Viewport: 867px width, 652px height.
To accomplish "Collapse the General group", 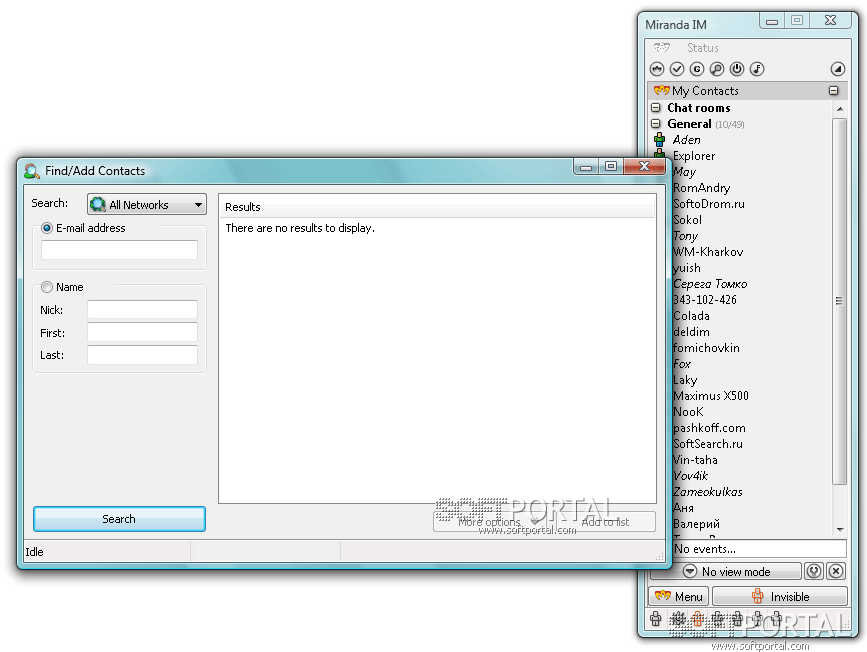I will click(656, 123).
